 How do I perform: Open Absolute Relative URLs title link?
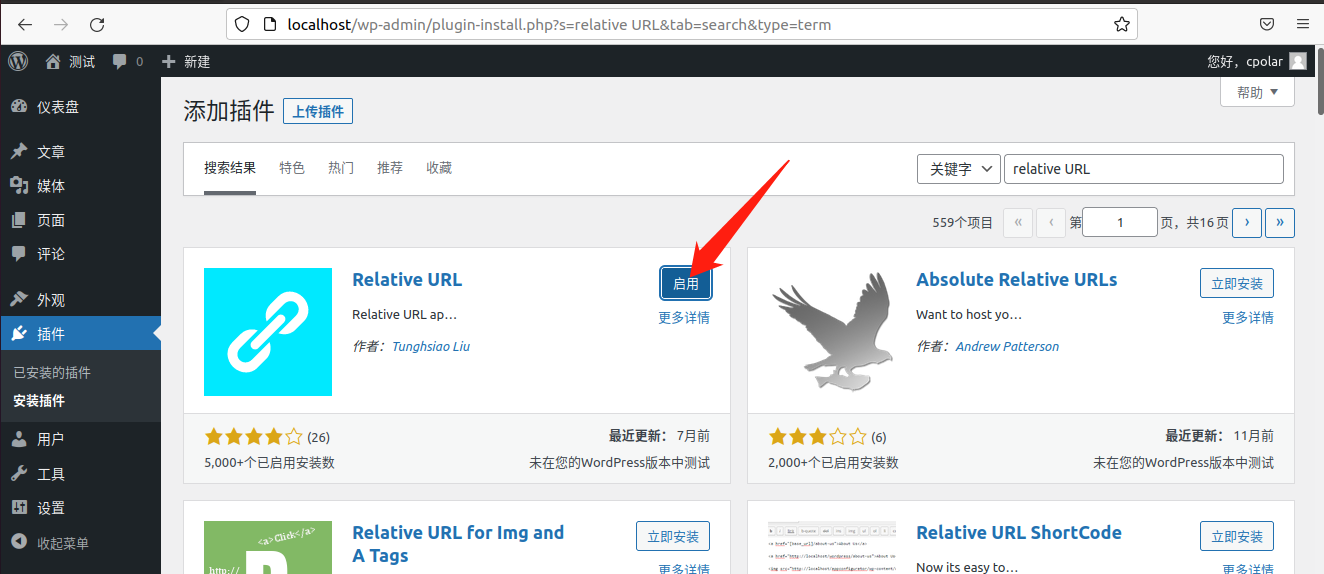(x=1017, y=279)
